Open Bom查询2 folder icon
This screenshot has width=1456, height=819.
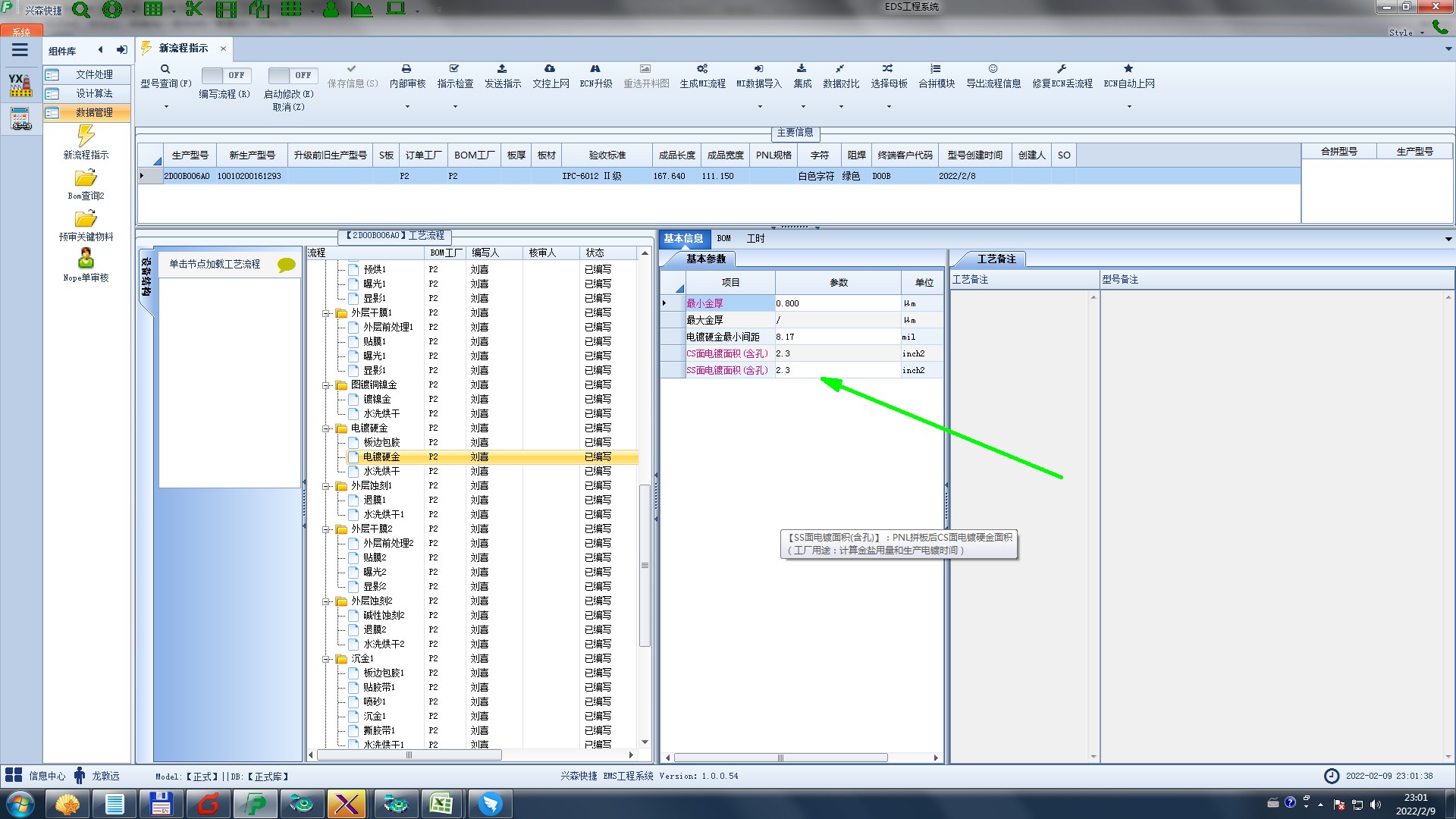pyautogui.click(x=86, y=178)
